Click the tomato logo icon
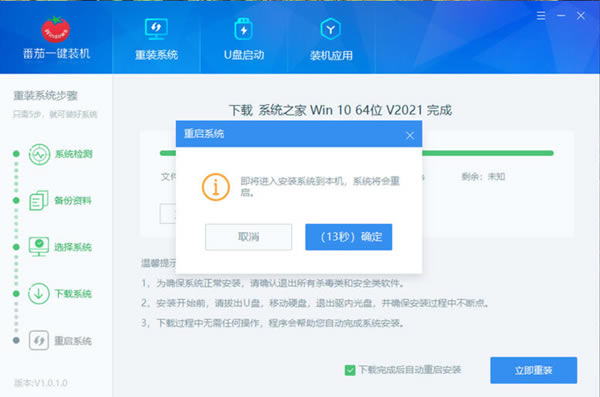Image resolution: width=600 pixels, height=397 pixels. point(56,29)
